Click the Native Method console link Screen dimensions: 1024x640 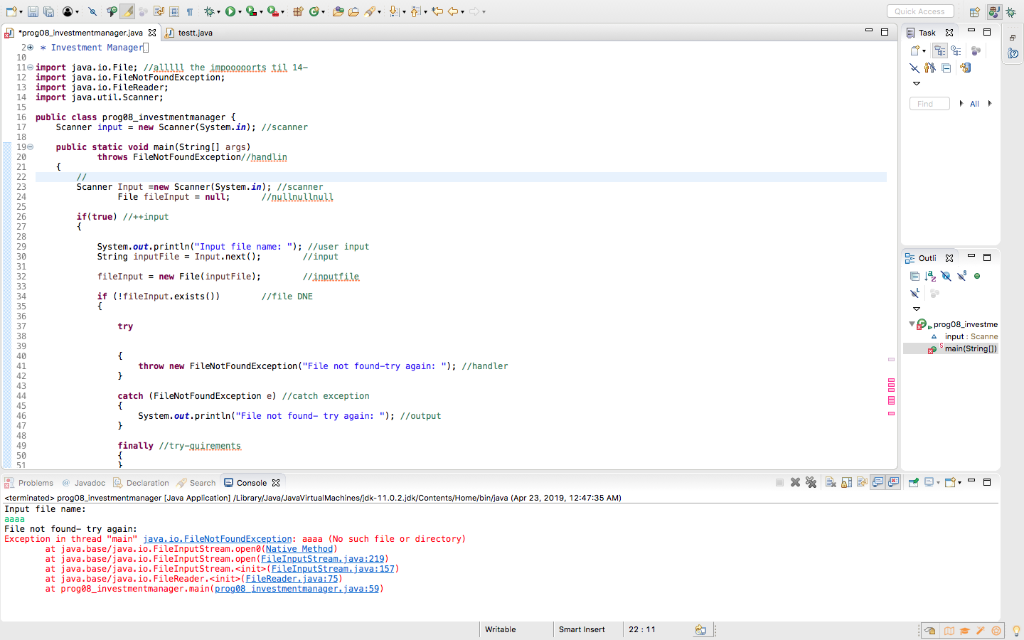[x=299, y=549]
